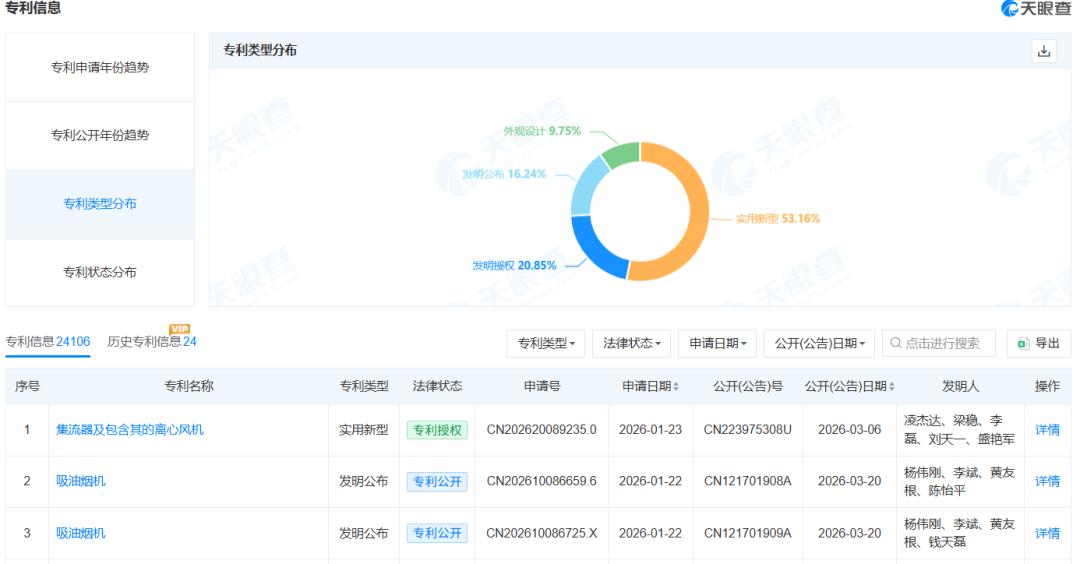The height and width of the screenshot is (564, 1080).
Task: Open the 专利类型 filter dropdown
Action: [545, 343]
